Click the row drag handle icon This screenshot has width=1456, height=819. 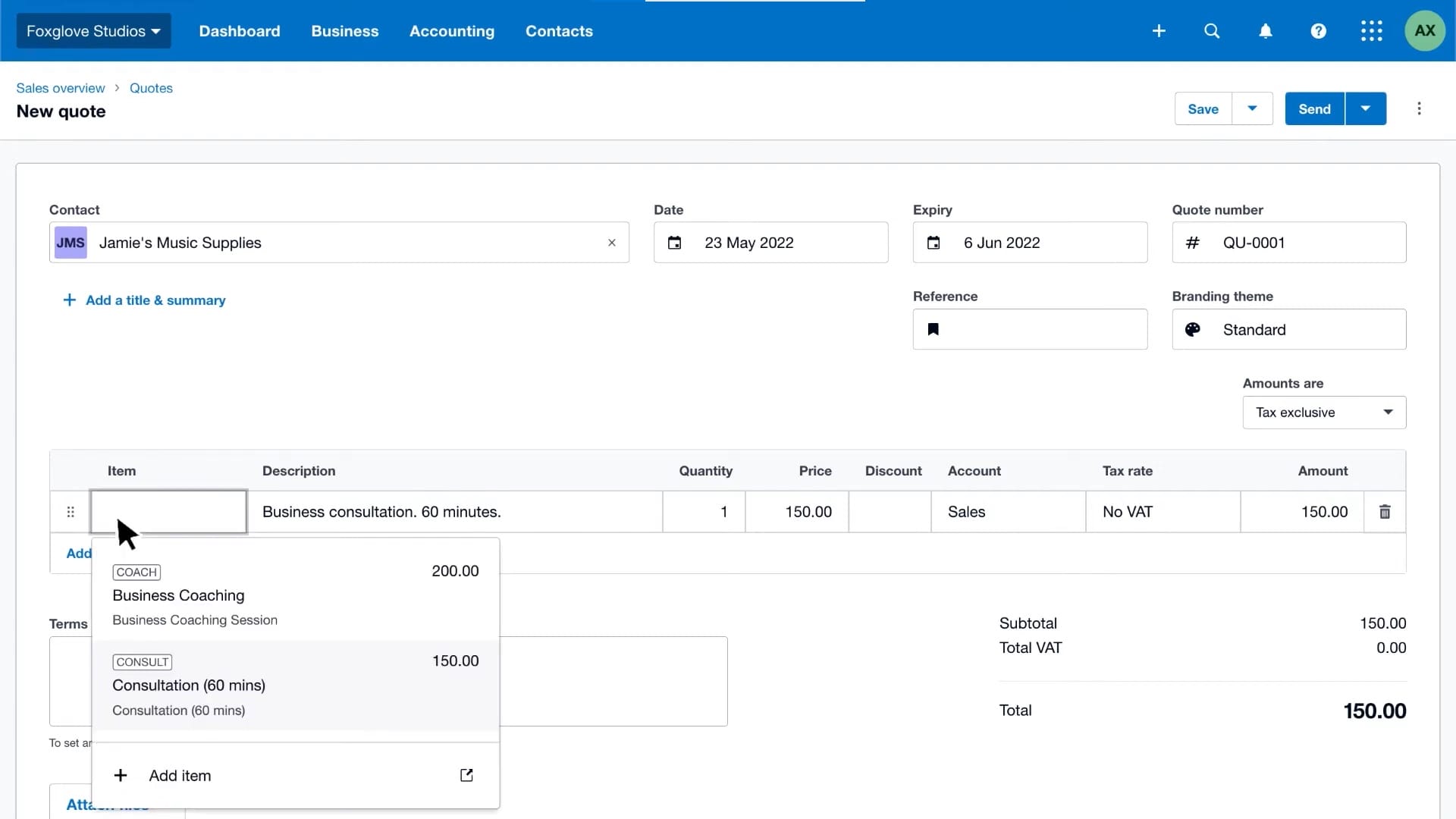click(x=71, y=512)
